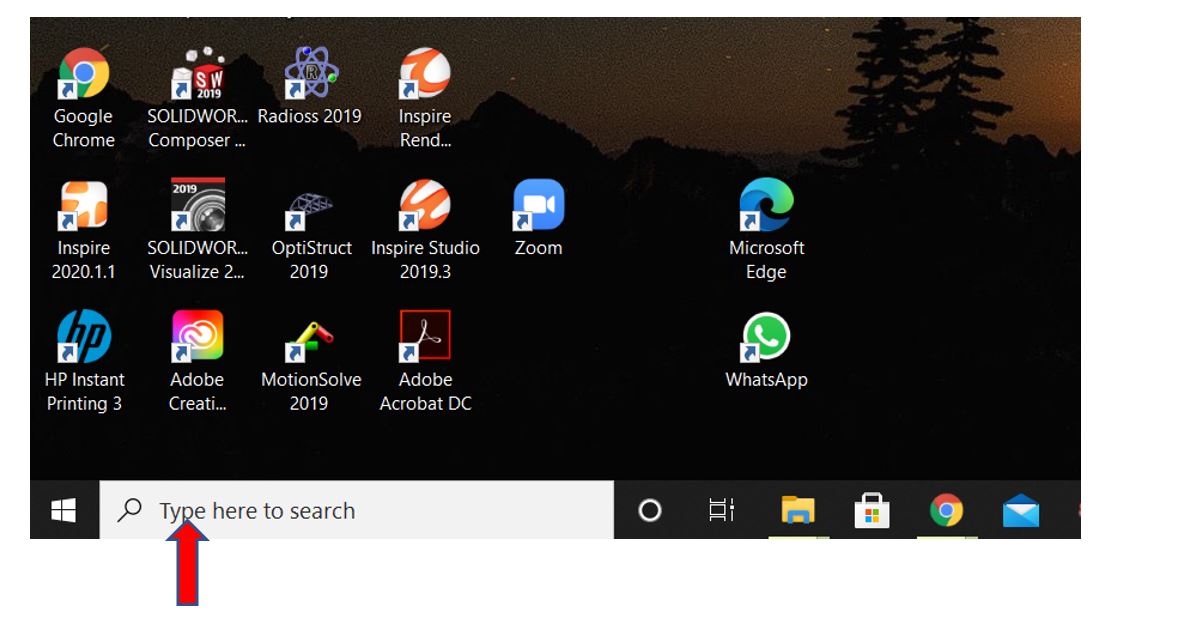The height and width of the screenshot is (637, 1202).
Task: Open Task View in the taskbar
Action: click(722, 511)
